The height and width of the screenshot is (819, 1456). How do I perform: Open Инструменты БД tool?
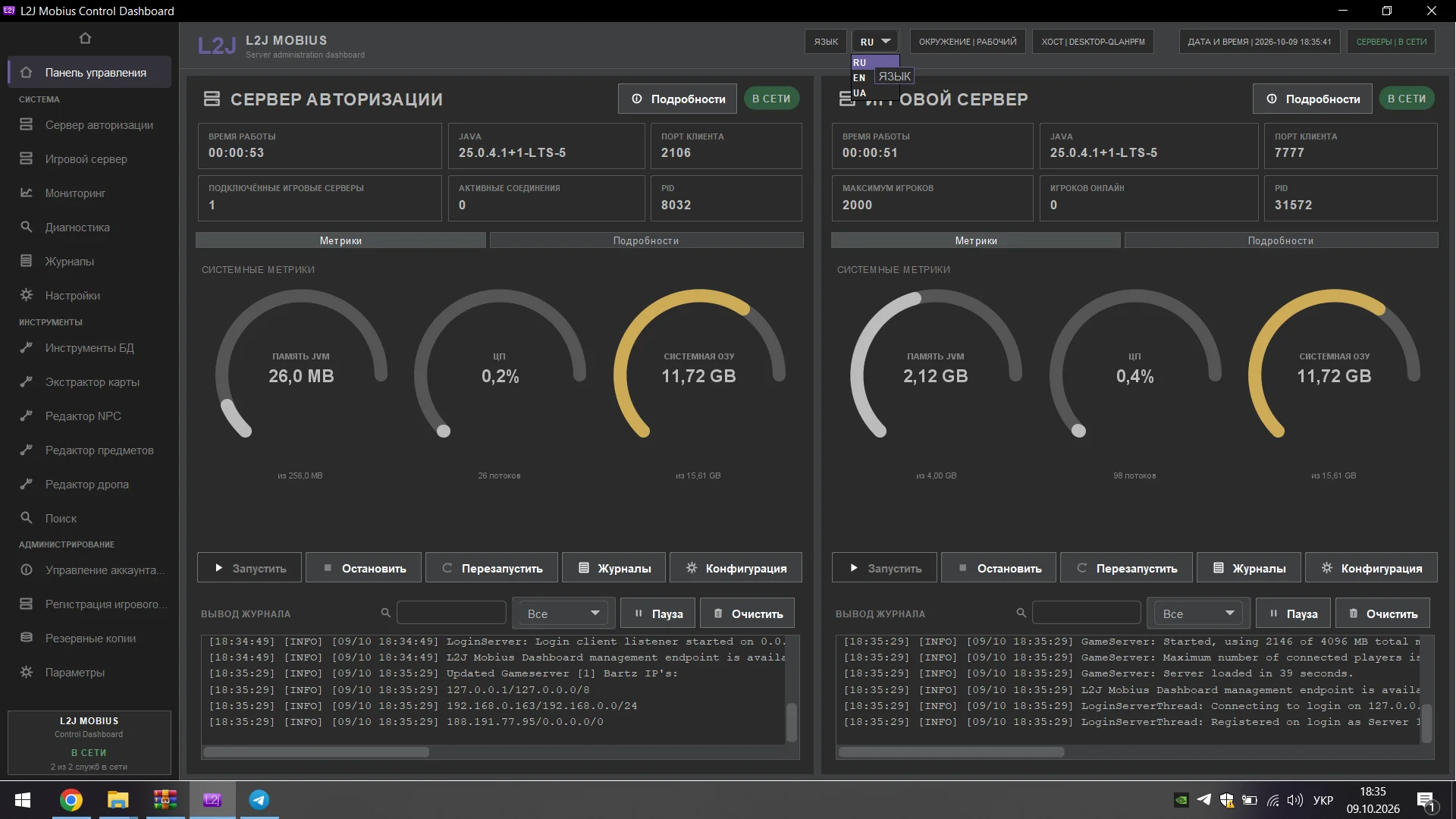[x=89, y=348]
